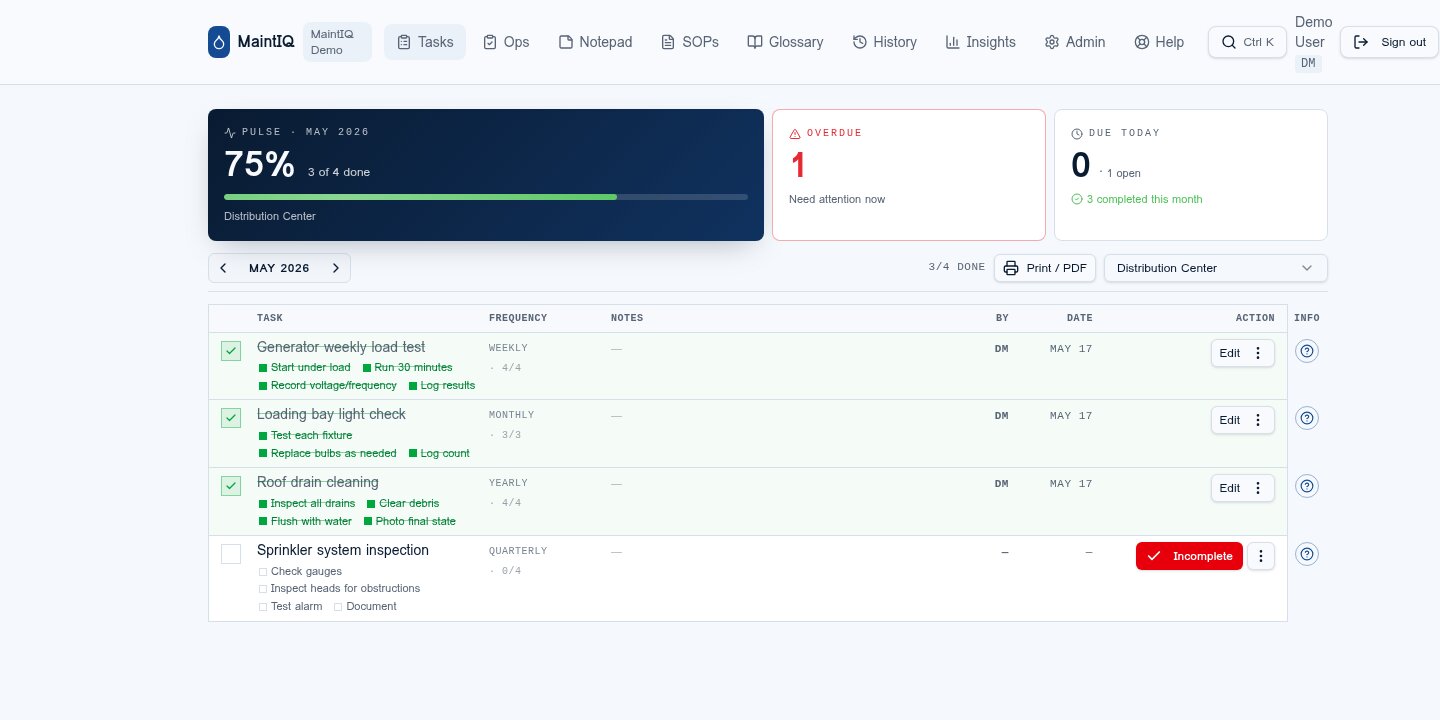Screen dimensions: 1440x720
Task: Edit the Loading bay light check entry
Action: (1229, 420)
